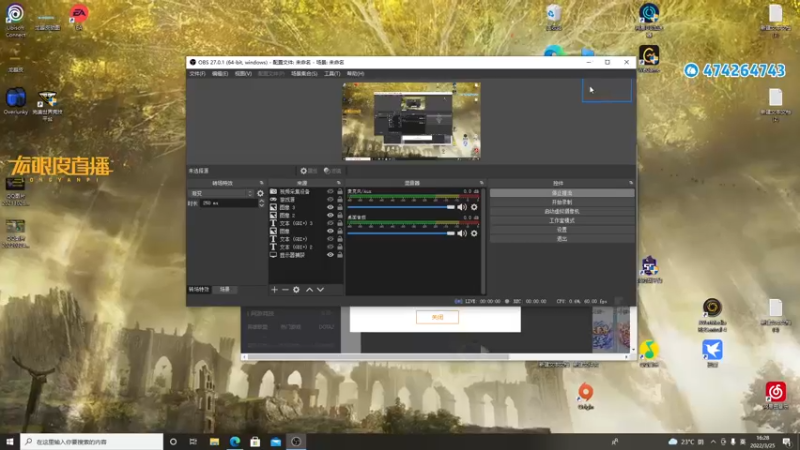This screenshot has height=450, width=800.
Task: Hide the 显示器捕获 source via eye icon
Action: coord(330,255)
